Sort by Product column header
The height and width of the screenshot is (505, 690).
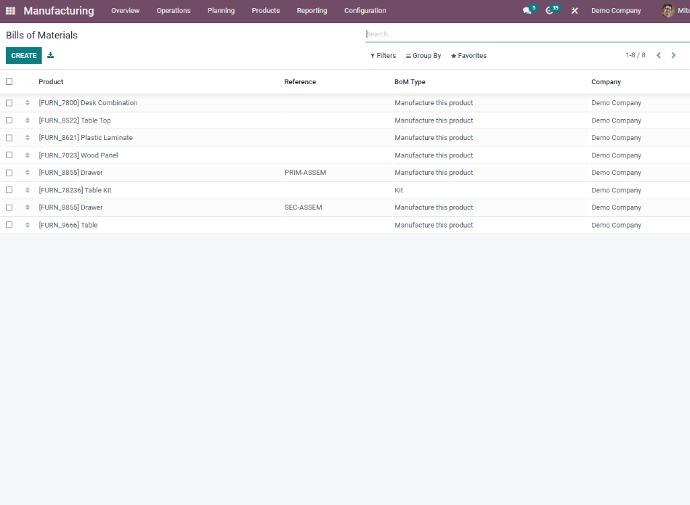pyautogui.click(x=51, y=82)
